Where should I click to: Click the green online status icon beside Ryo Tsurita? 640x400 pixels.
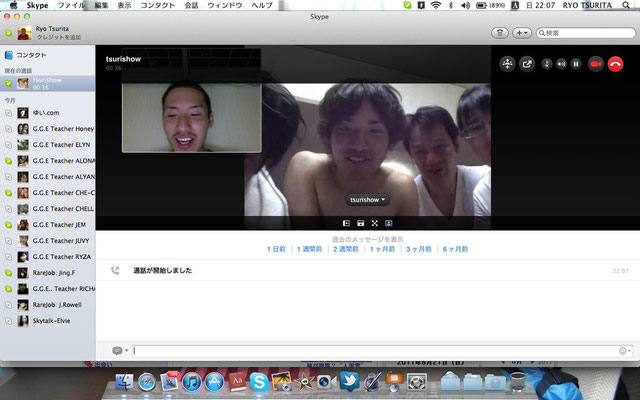[x=8, y=33]
